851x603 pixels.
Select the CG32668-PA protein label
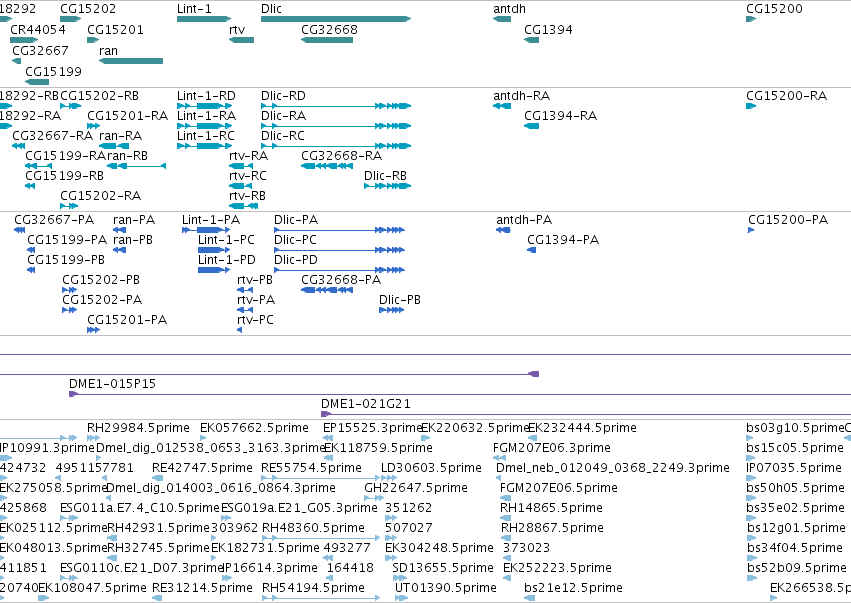[341, 280]
